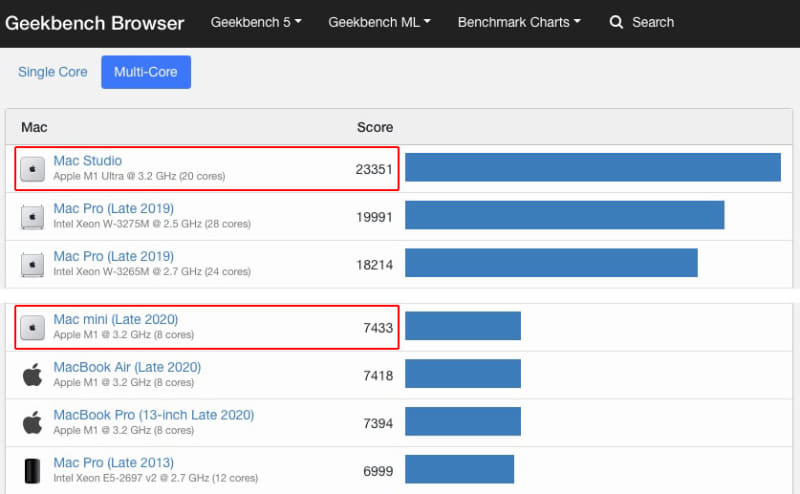This screenshot has height=494, width=800.
Task: Click the Mac Pro 2013 6999 score bar
Action: (460, 469)
